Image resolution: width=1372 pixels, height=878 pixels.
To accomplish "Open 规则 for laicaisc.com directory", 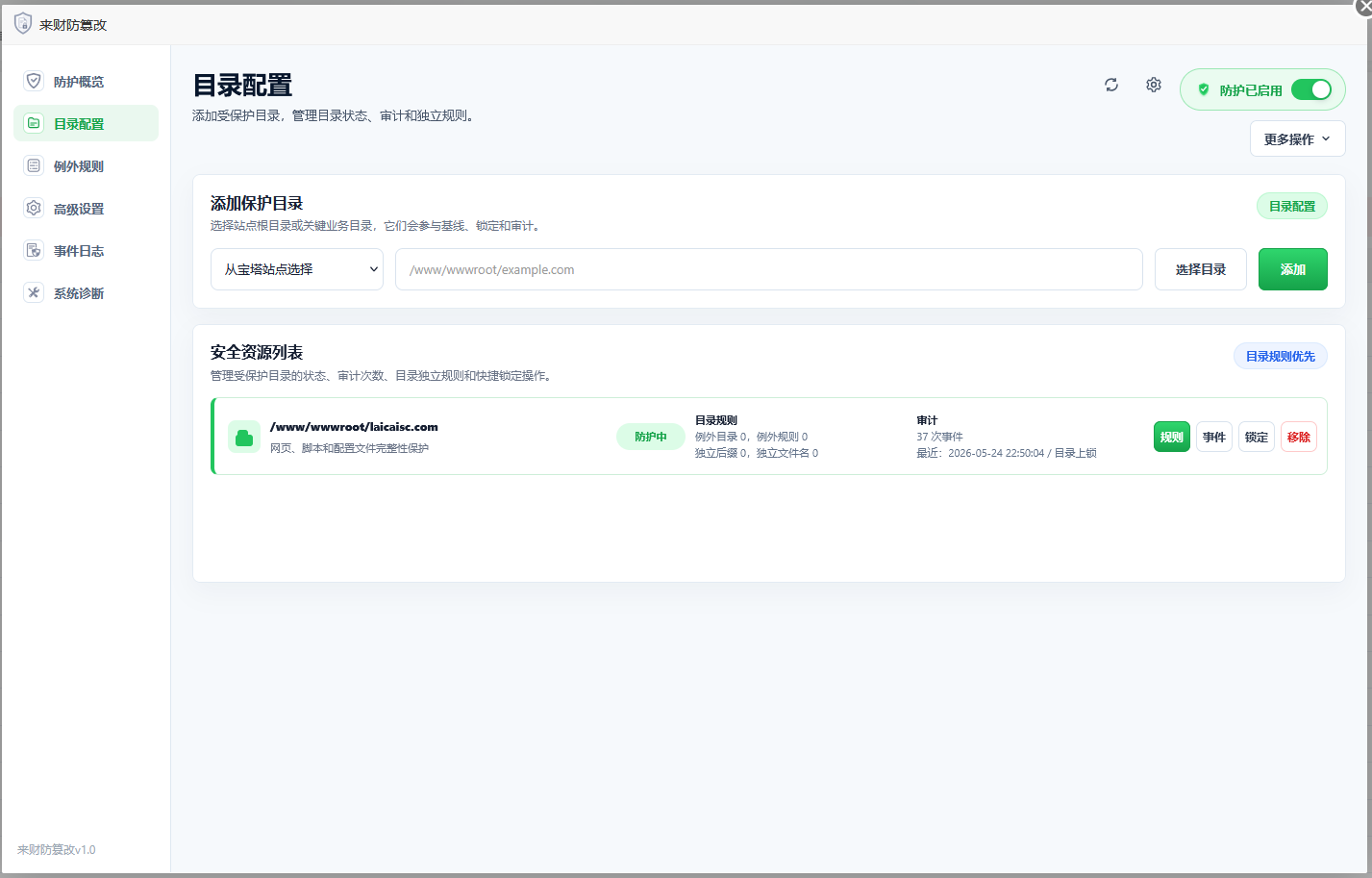I will (x=1171, y=437).
